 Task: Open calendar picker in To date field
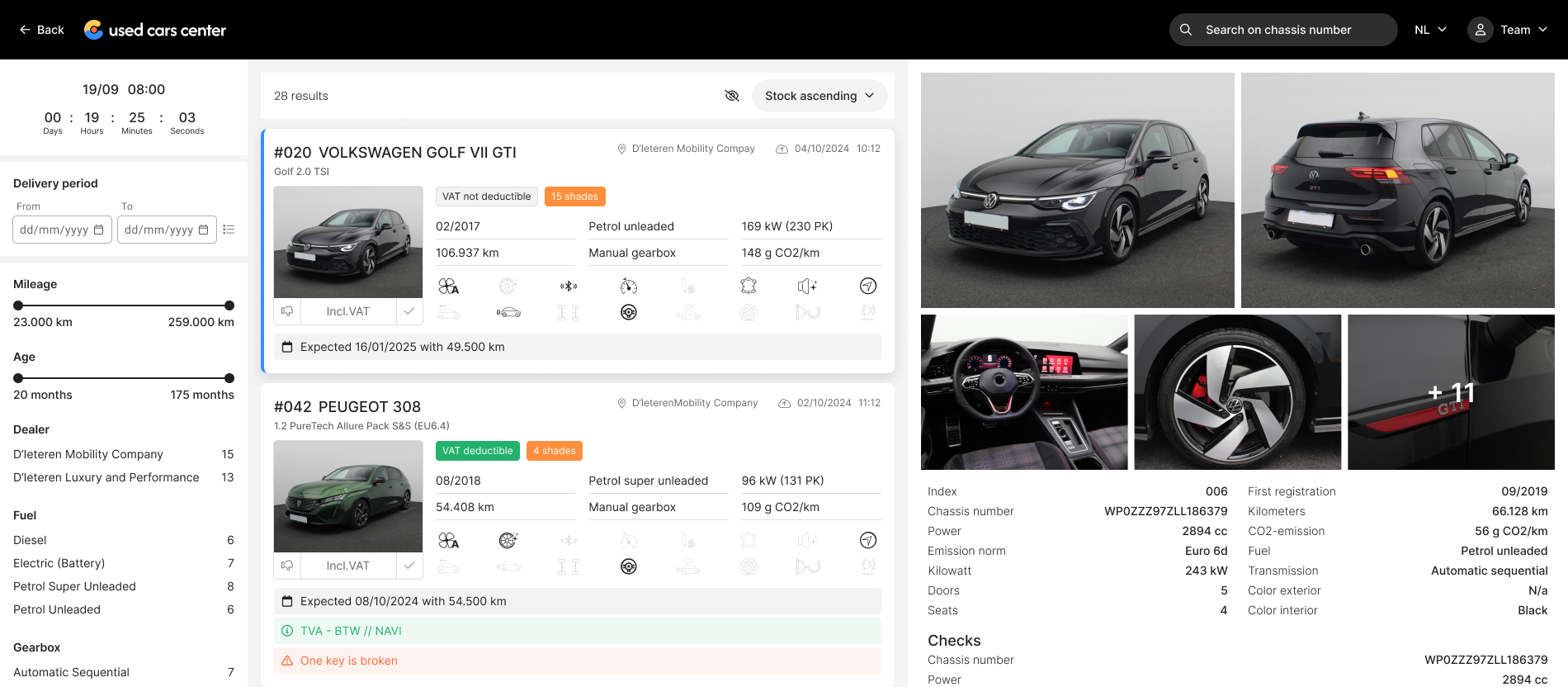[204, 230]
